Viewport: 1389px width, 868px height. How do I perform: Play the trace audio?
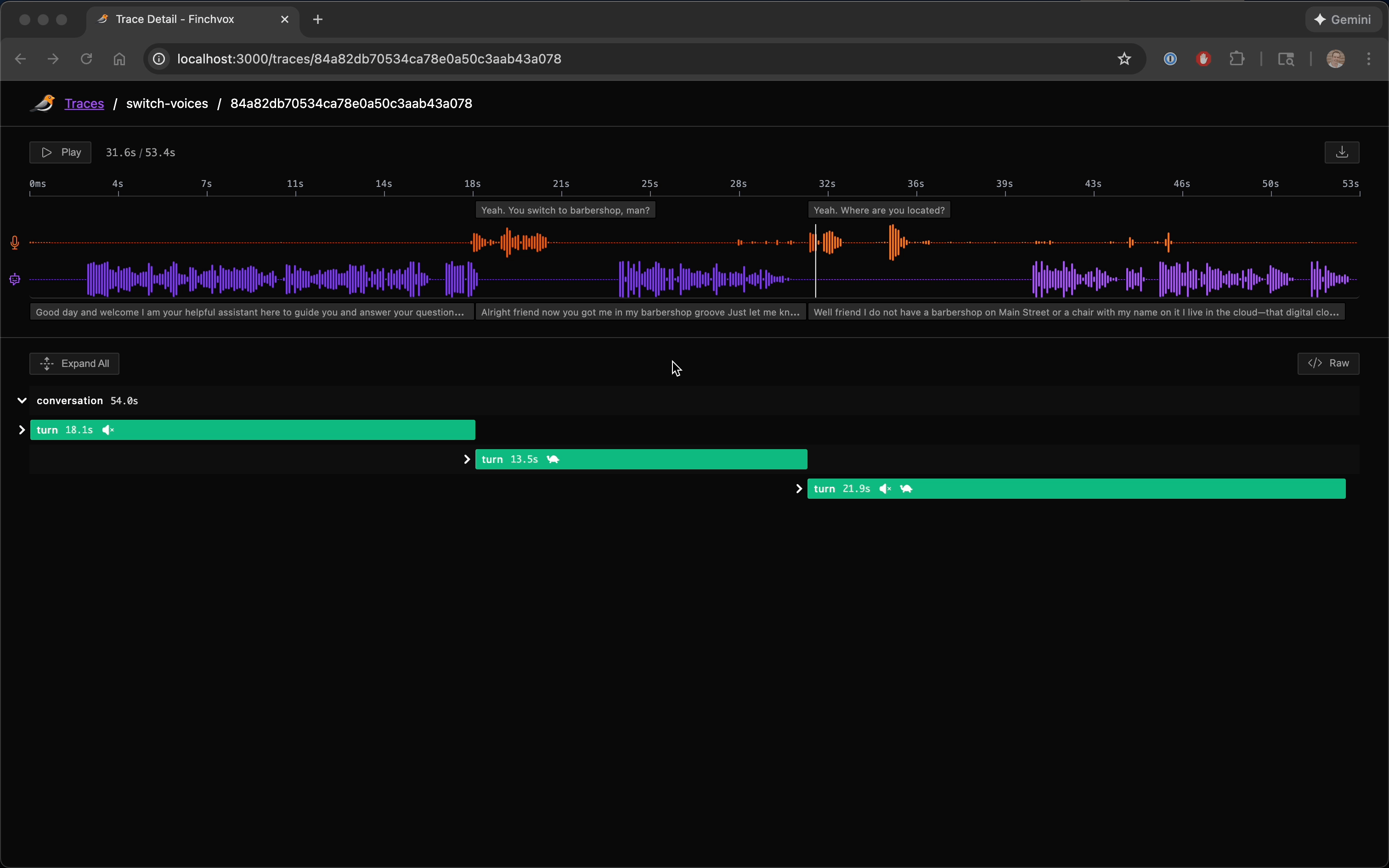(60, 152)
